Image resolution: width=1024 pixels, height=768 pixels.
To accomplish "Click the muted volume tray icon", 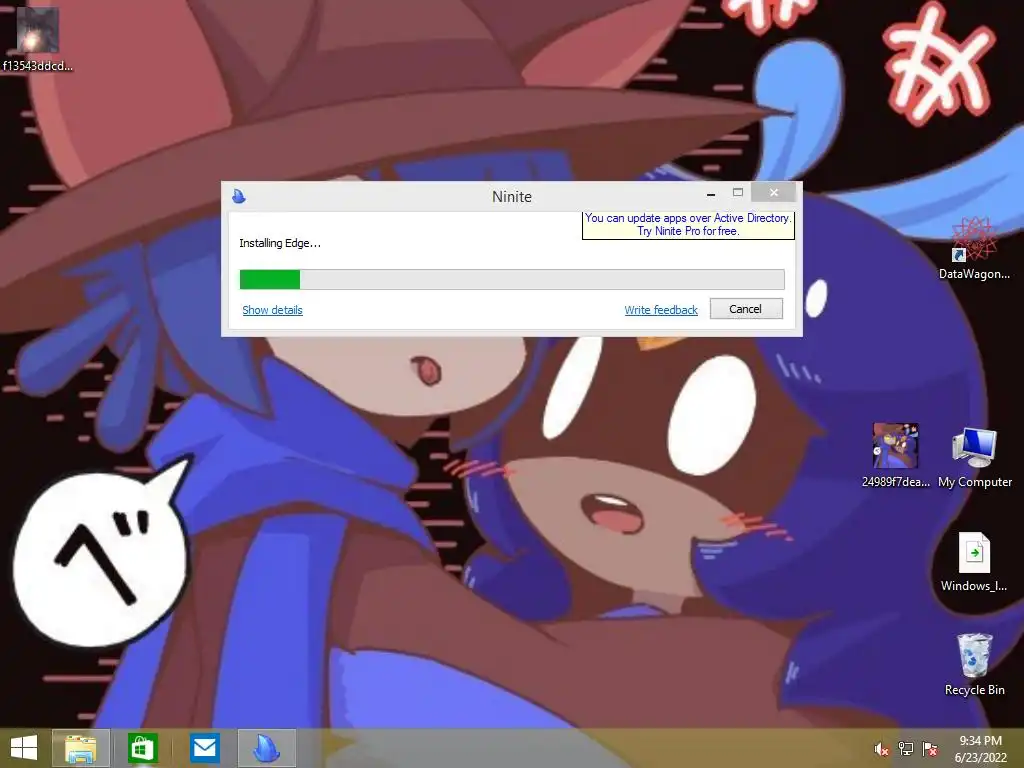I will click(881, 750).
